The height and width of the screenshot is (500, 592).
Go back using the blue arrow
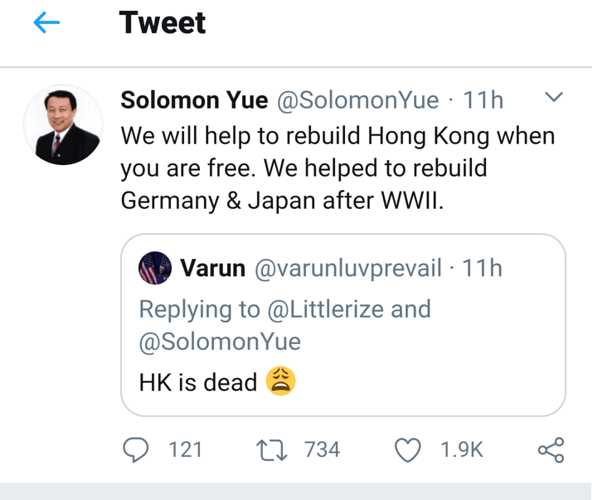(46, 23)
